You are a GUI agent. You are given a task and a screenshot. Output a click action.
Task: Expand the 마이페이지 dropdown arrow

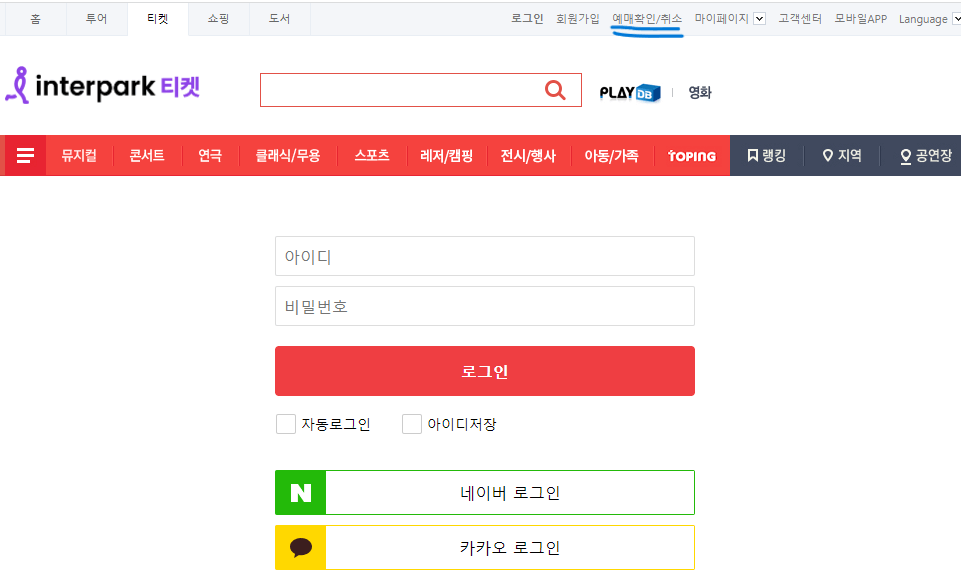click(759, 18)
